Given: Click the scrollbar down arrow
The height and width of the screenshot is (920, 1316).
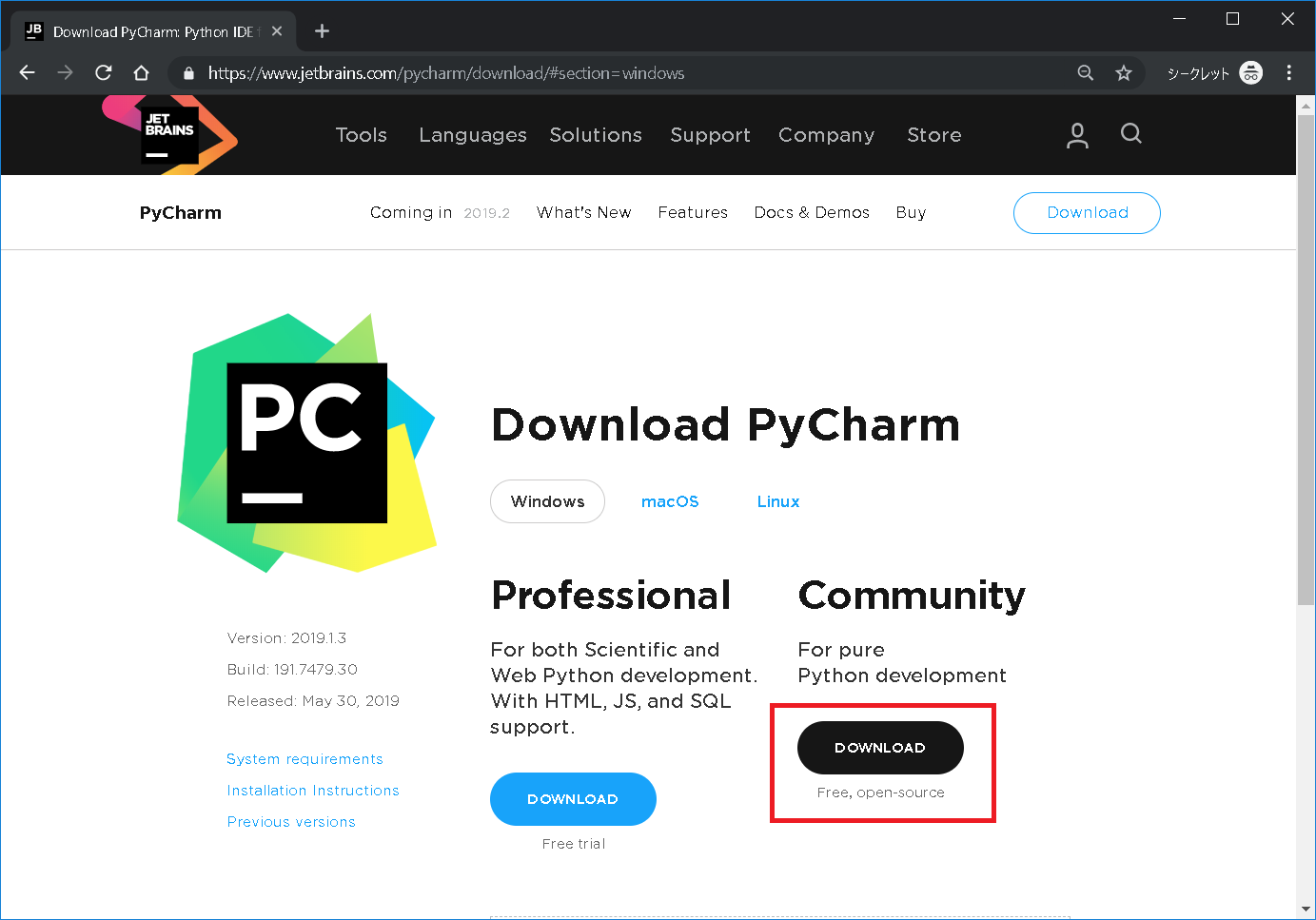Looking at the screenshot, I should coord(1306,910).
